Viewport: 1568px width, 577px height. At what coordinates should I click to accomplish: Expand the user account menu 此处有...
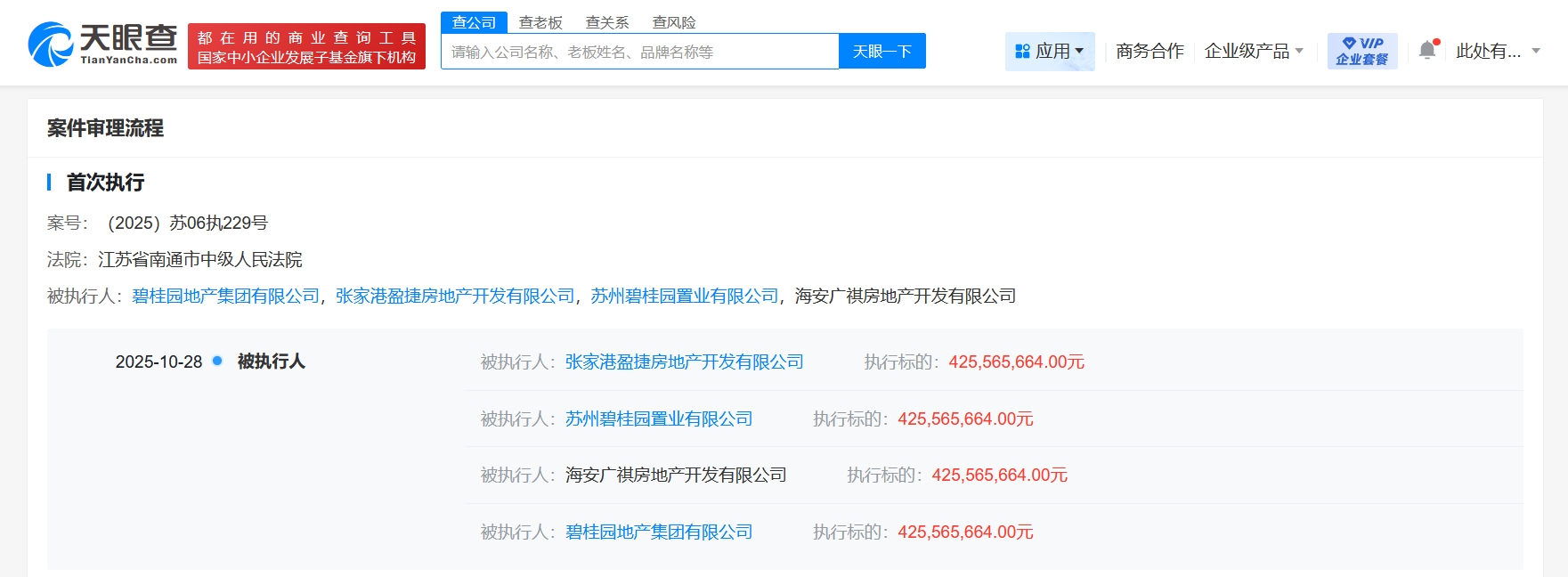coord(1497,51)
